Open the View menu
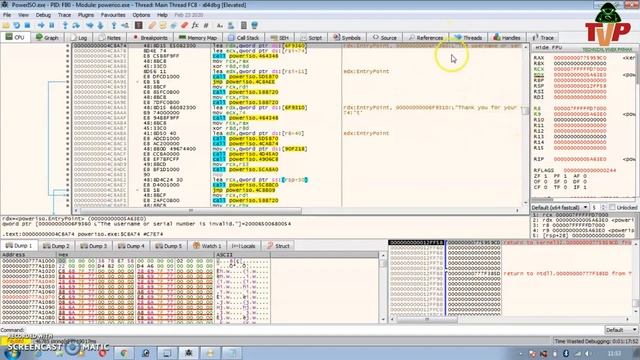The height and width of the screenshot is (360, 640). point(23,15)
